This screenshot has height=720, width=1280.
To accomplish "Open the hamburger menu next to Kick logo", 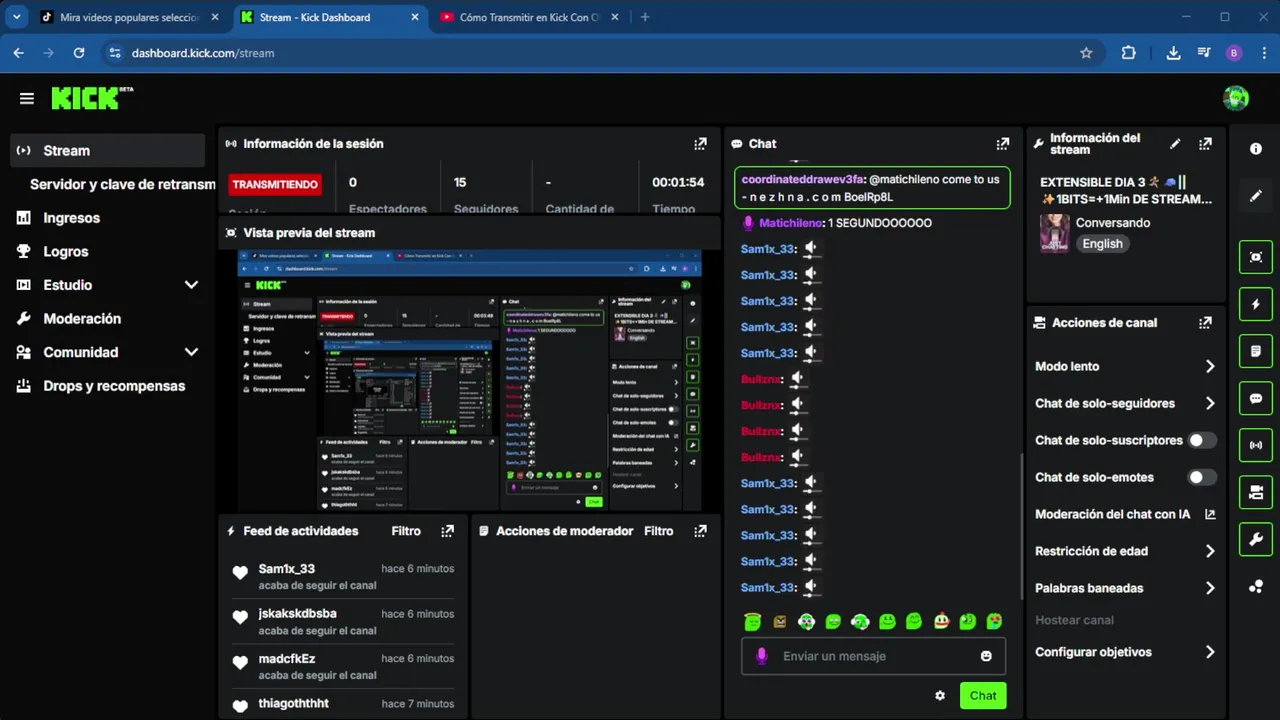I will (x=27, y=98).
